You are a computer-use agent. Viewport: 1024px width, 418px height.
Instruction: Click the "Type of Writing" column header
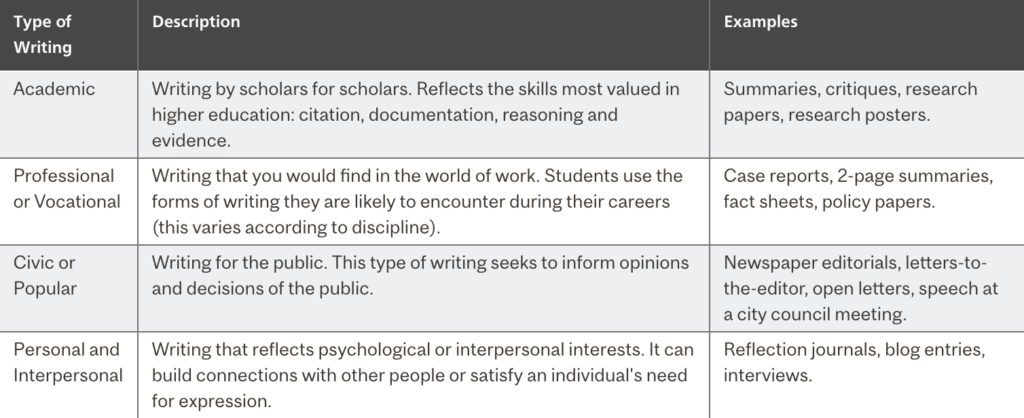pos(43,35)
